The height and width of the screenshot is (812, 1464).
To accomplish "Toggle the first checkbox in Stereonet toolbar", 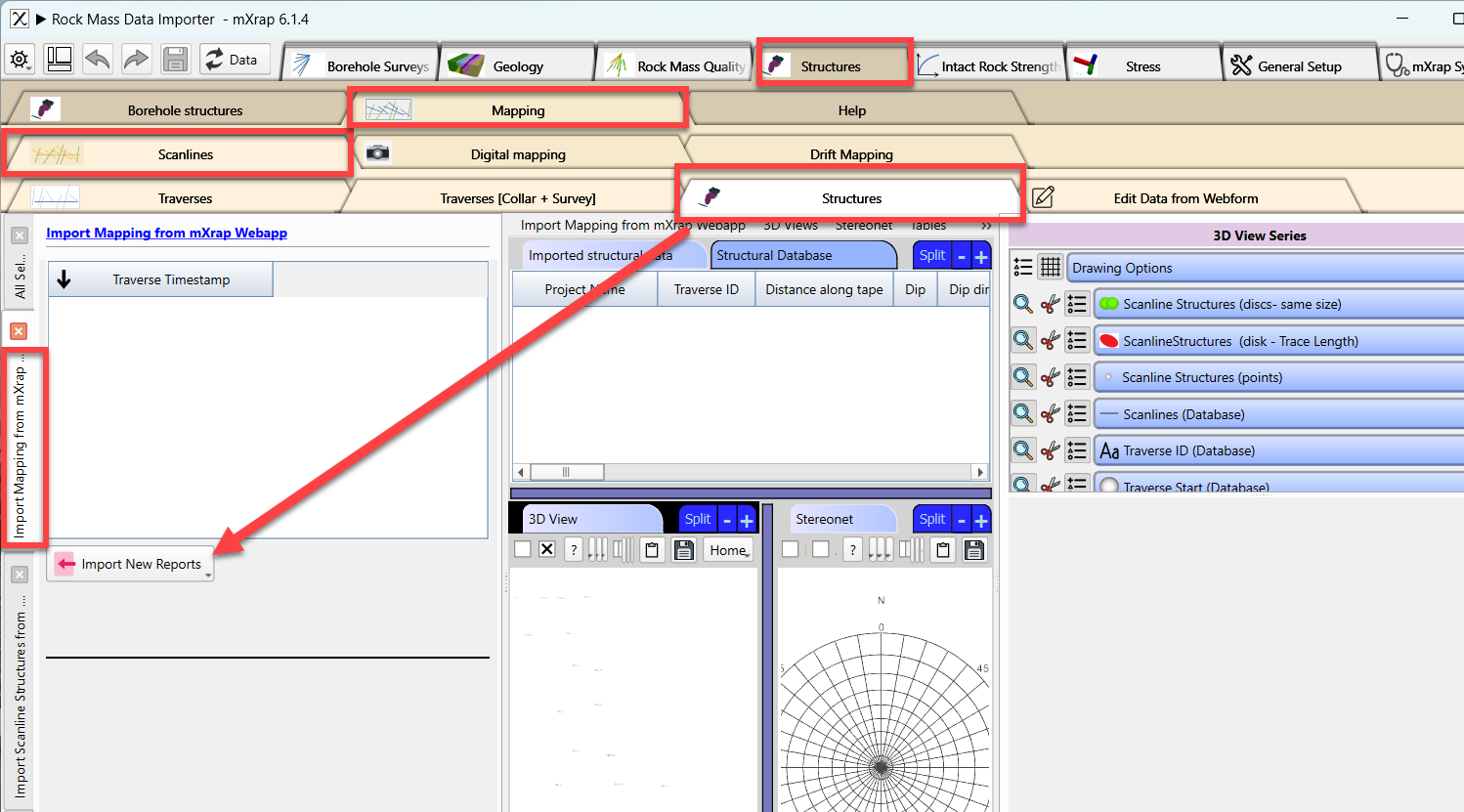I will [791, 549].
